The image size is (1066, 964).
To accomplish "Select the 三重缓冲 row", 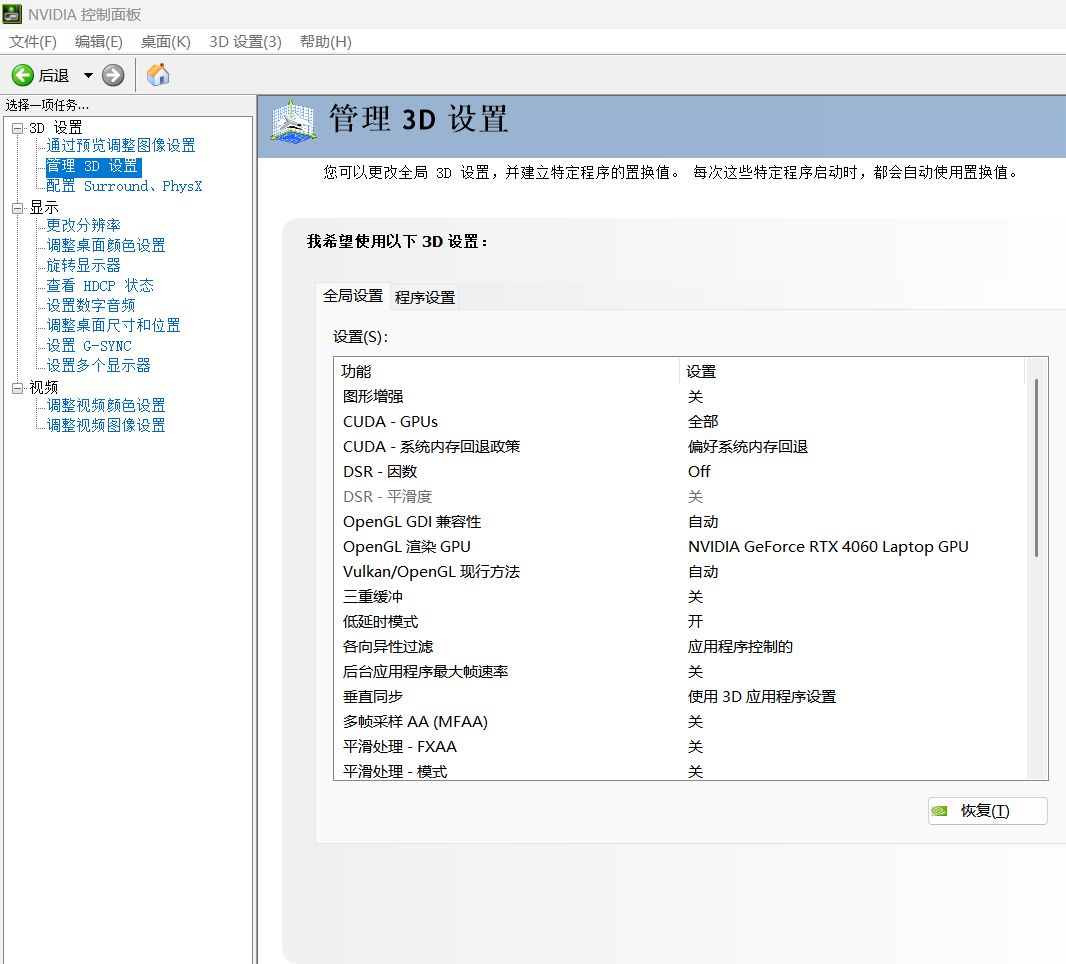I will click(x=681, y=597).
